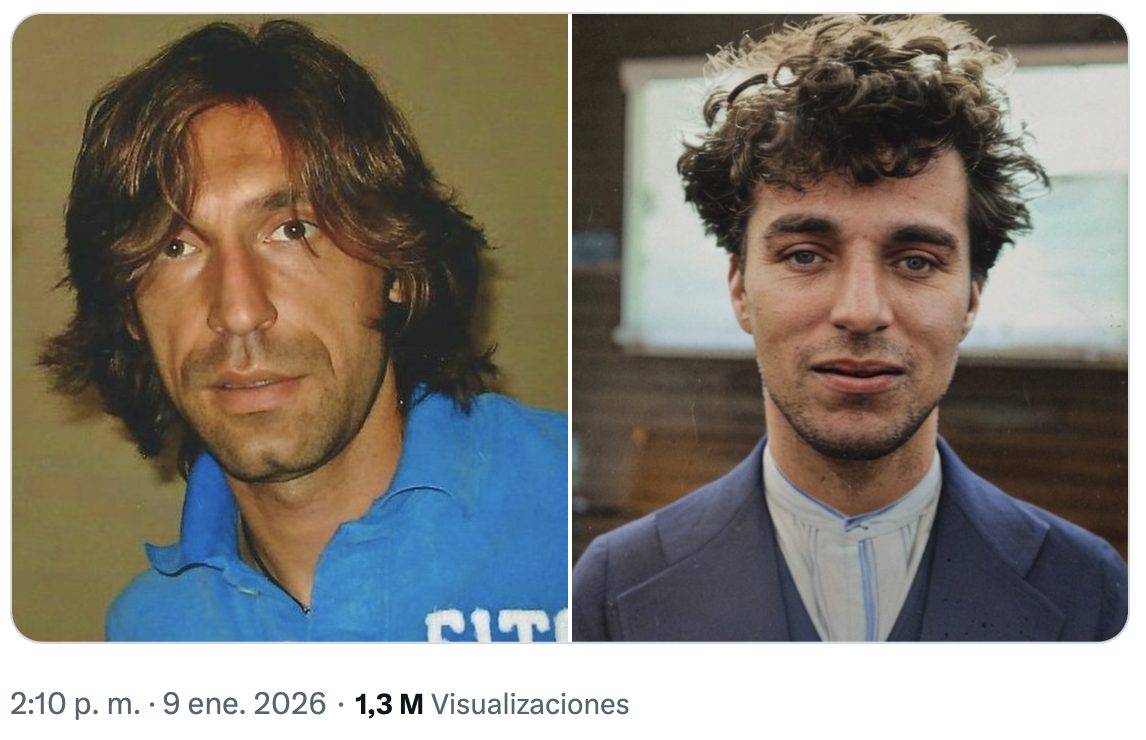Open the 9 ene. 2026 date link
The width and height of the screenshot is (1146, 740).
244,704
